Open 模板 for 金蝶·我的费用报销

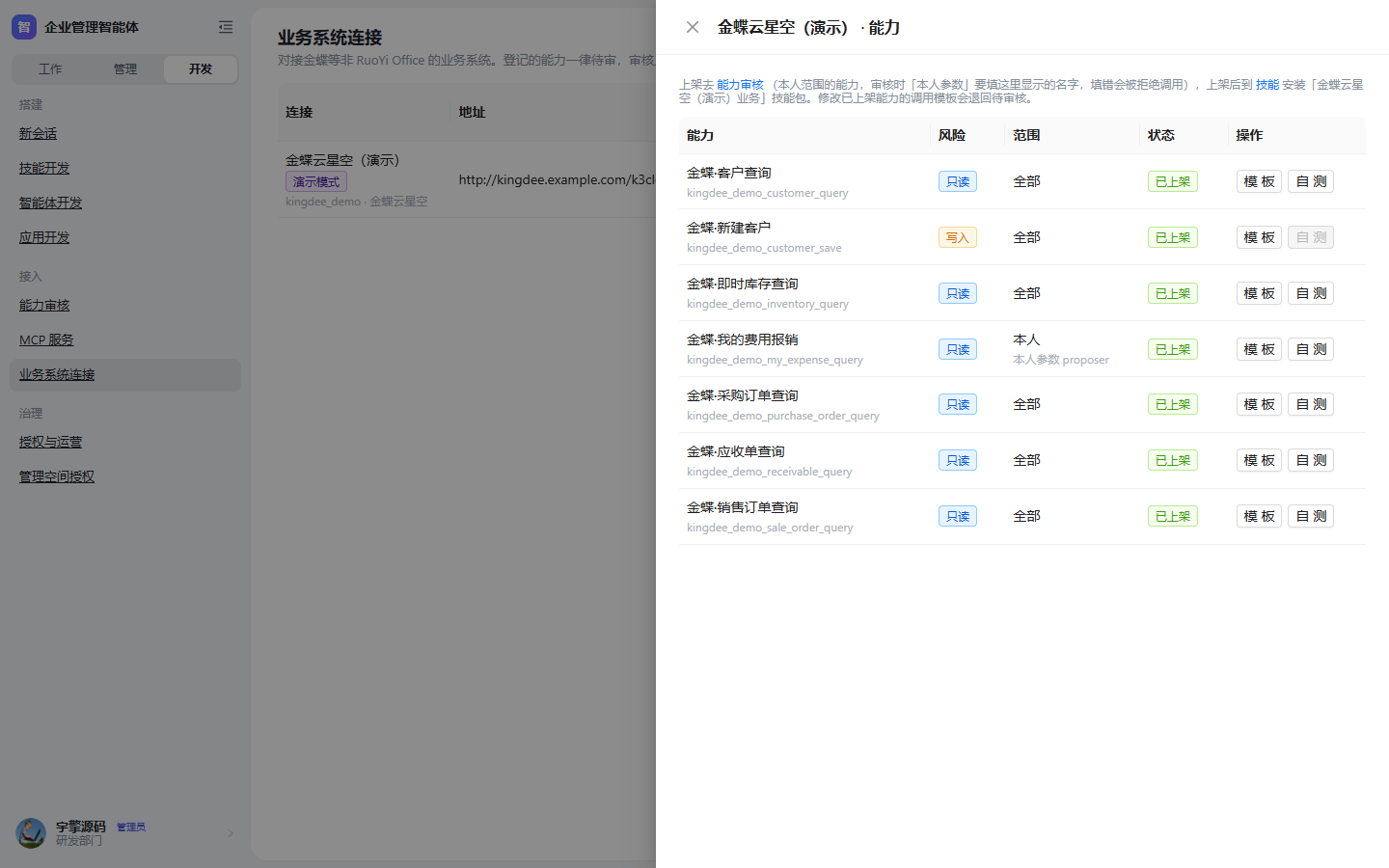coord(1259,349)
